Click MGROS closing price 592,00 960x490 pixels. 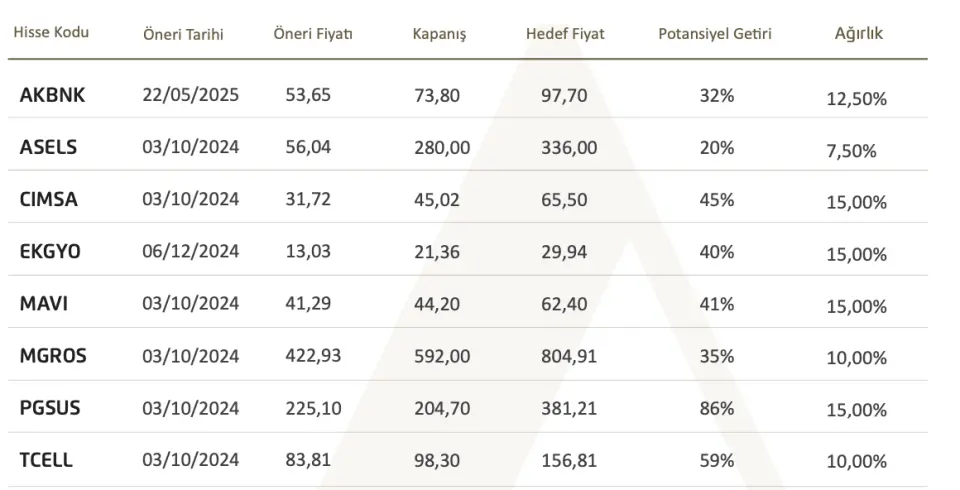click(441, 356)
